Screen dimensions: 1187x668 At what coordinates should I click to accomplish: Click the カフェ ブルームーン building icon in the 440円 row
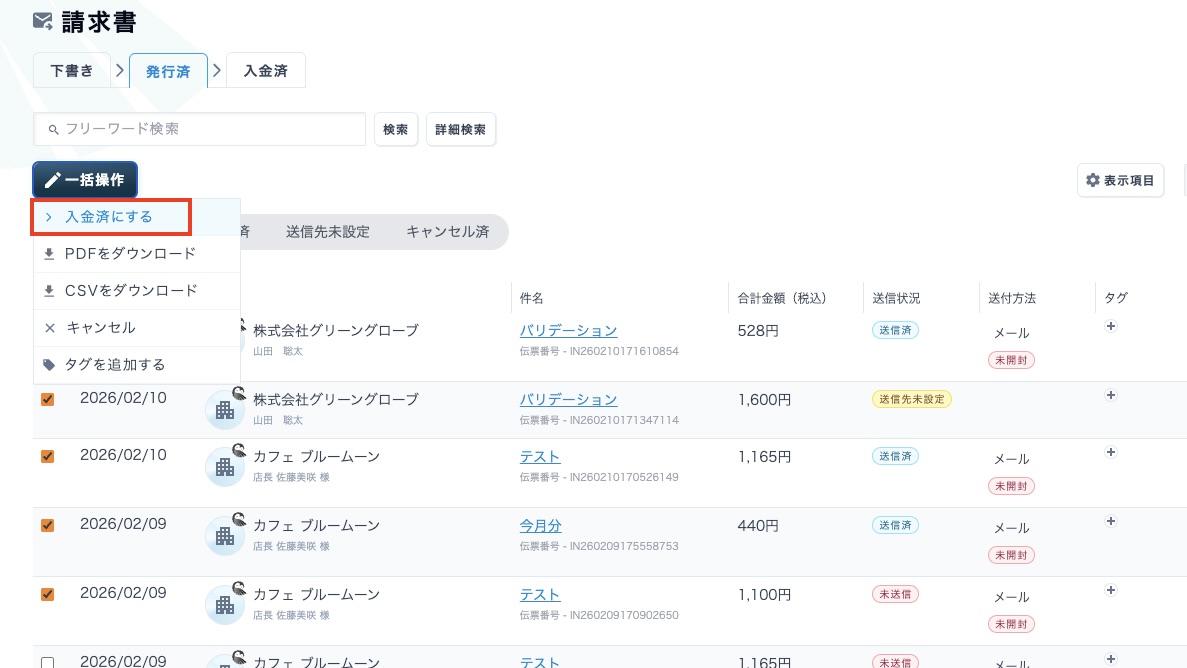click(225, 535)
